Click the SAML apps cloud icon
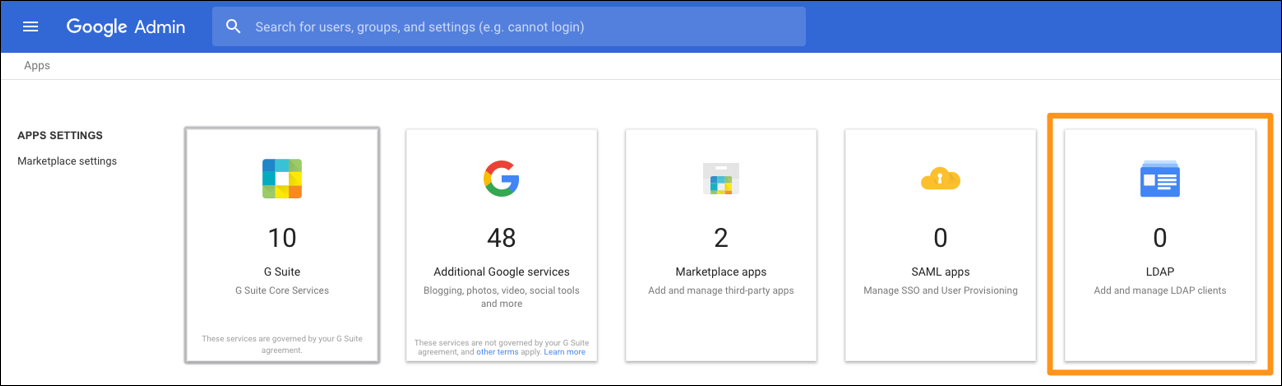The height and width of the screenshot is (386, 1282). (x=940, y=179)
